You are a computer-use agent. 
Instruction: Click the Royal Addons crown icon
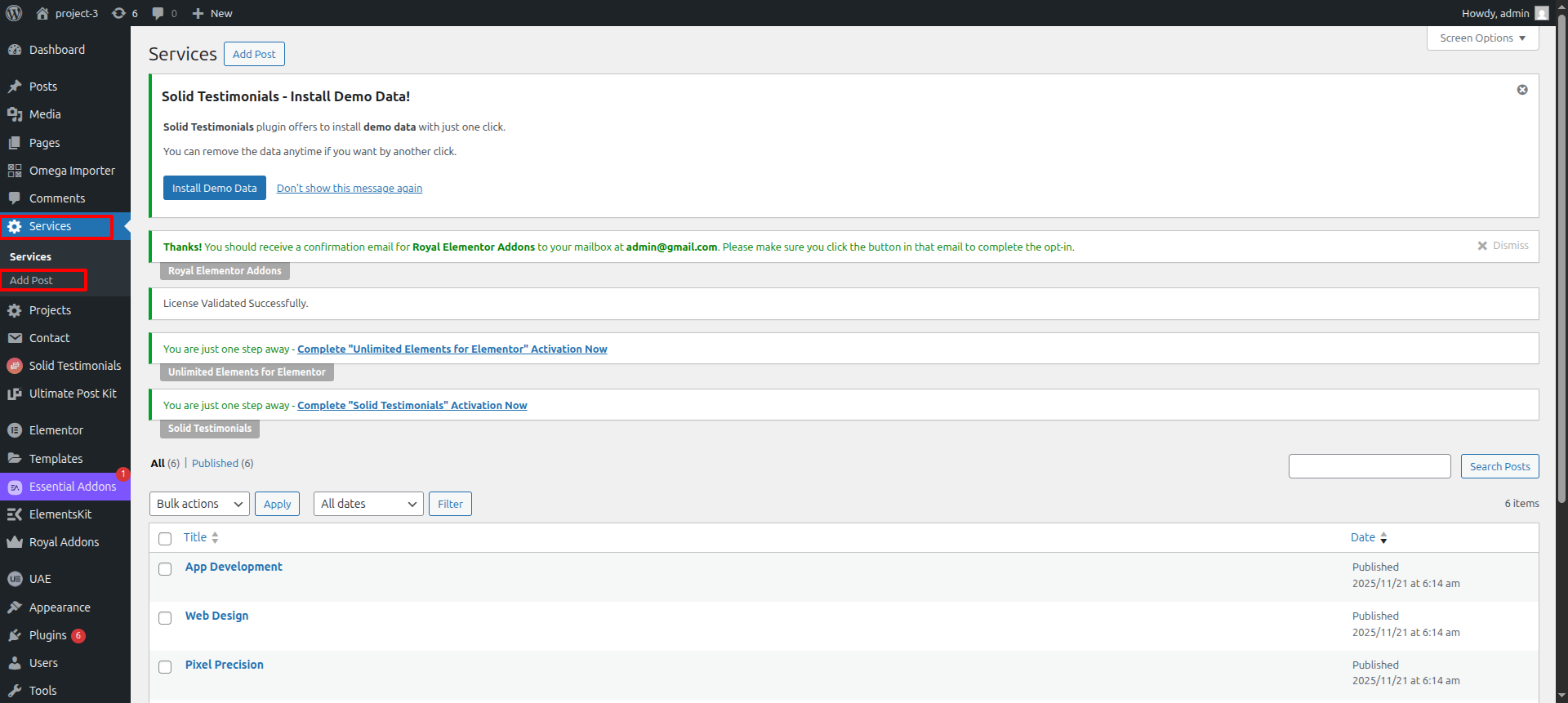15,542
